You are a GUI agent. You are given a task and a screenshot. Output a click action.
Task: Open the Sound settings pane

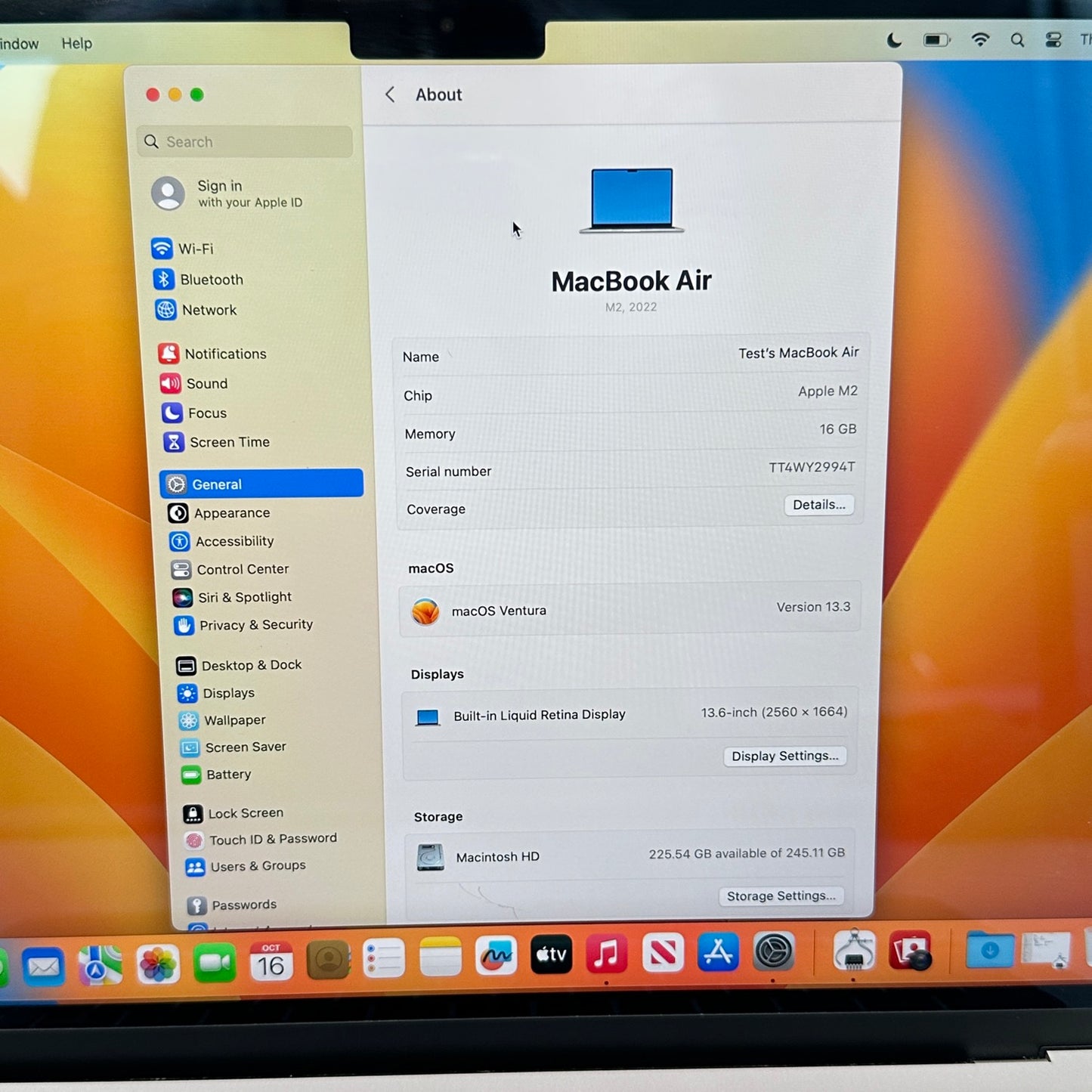click(206, 384)
